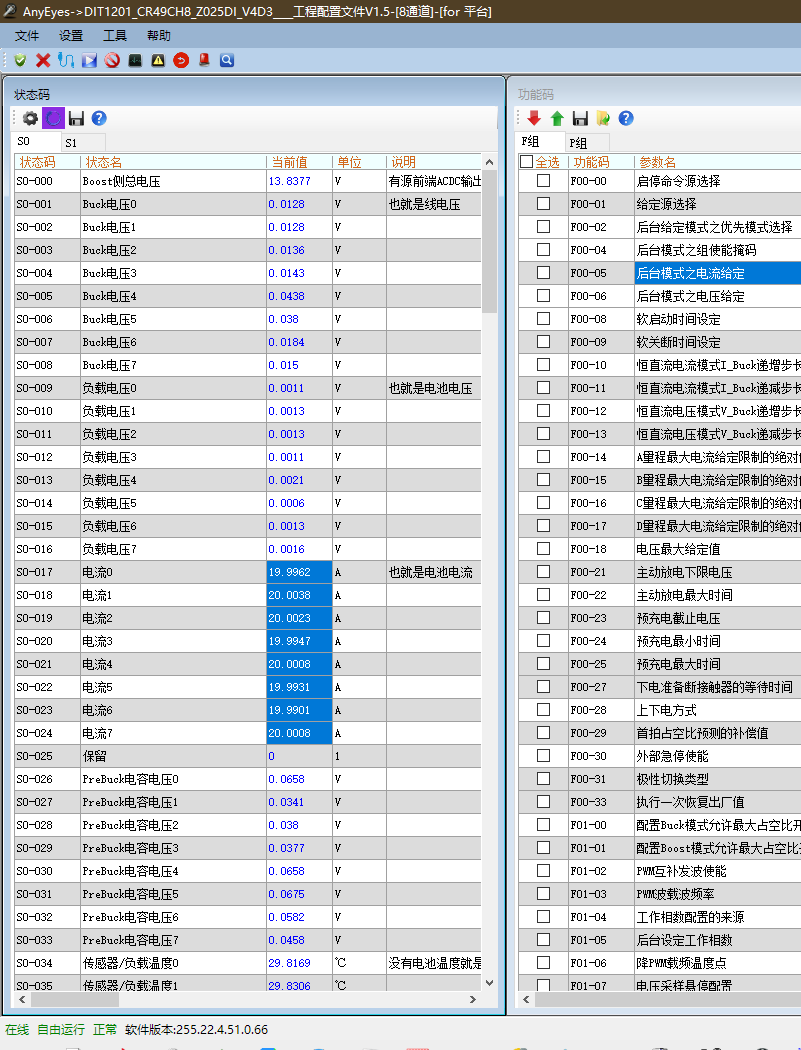The height and width of the screenshot is (1050, 801).
Task: Open the 设置 menu
Action: point(71,35)
